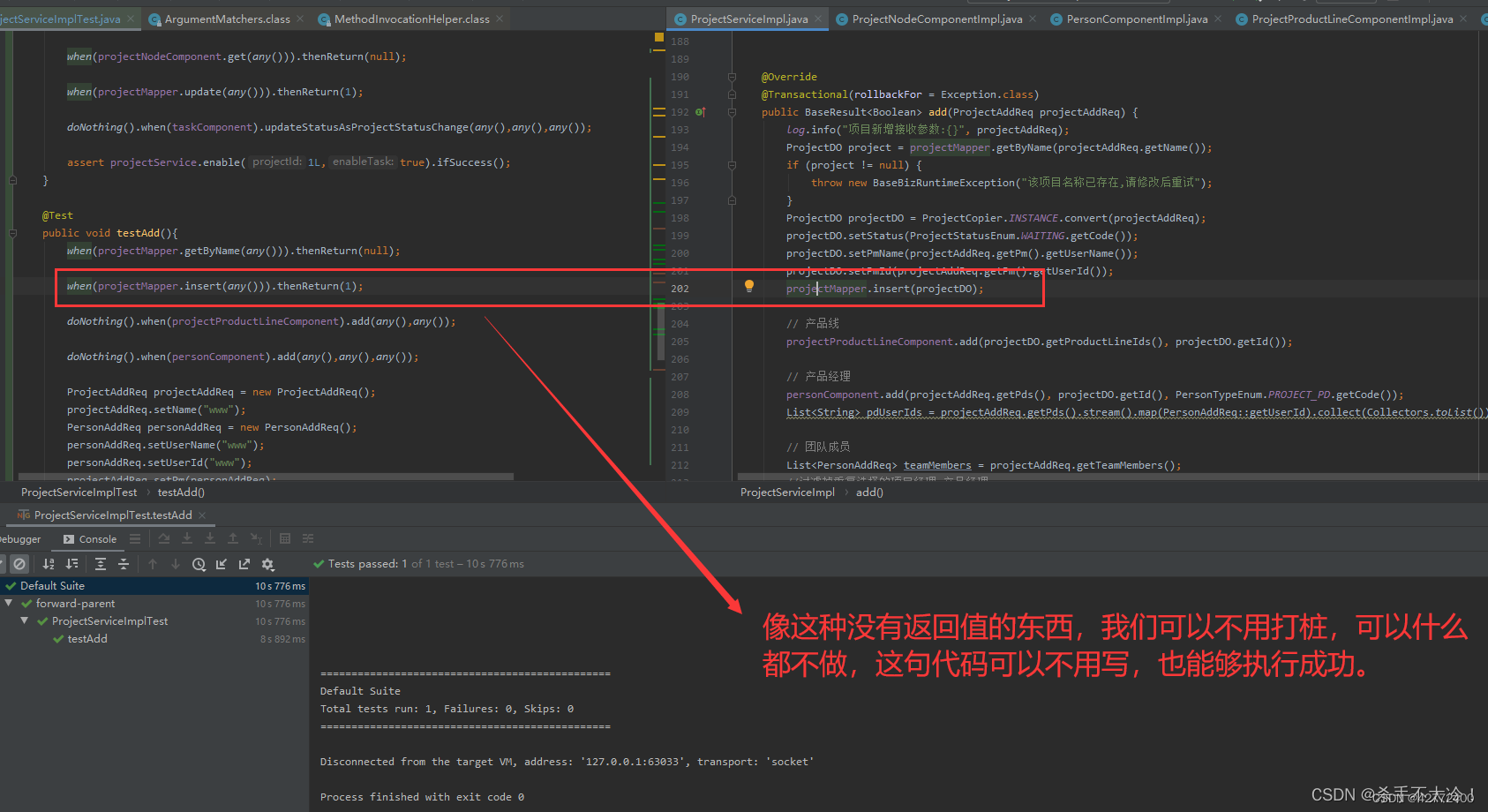Click ProjectServiceImplTest breadcrumb in left editor
The width and height of the screenshot is (1488, 812).
(x=79, y=492)
